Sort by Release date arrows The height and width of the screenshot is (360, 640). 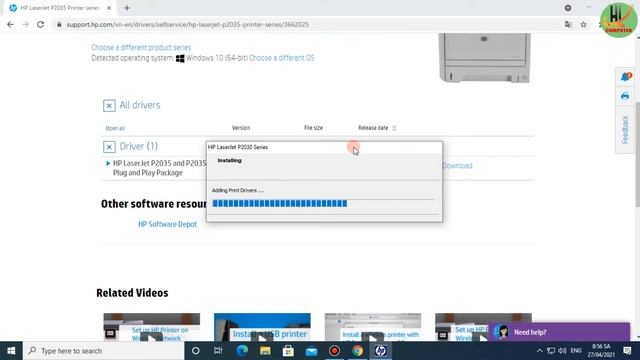[x=394, y=128]
